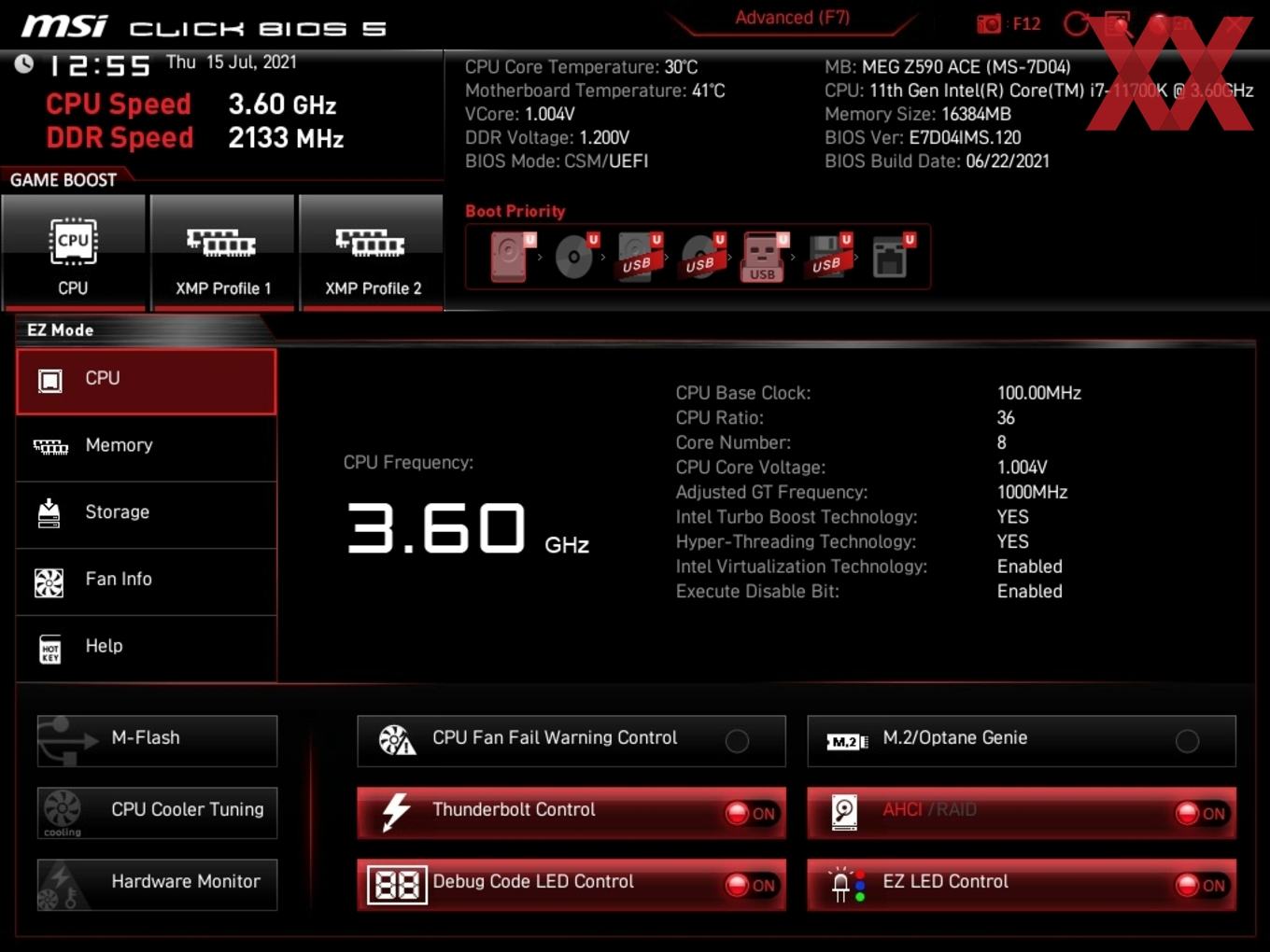This screenshot has width=1270, height=952.
Task: Open the Memory section
Action: [147, 448]
